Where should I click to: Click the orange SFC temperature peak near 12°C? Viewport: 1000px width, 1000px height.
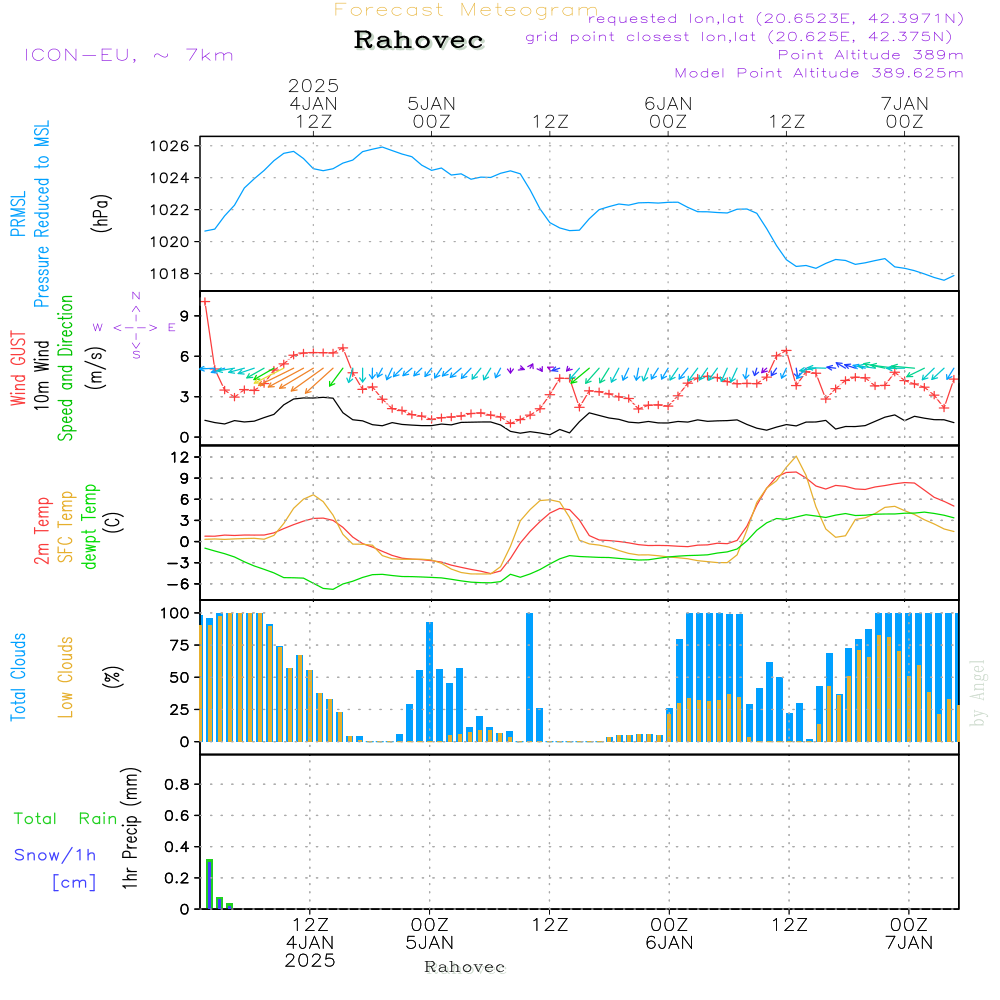pos(796,457)
